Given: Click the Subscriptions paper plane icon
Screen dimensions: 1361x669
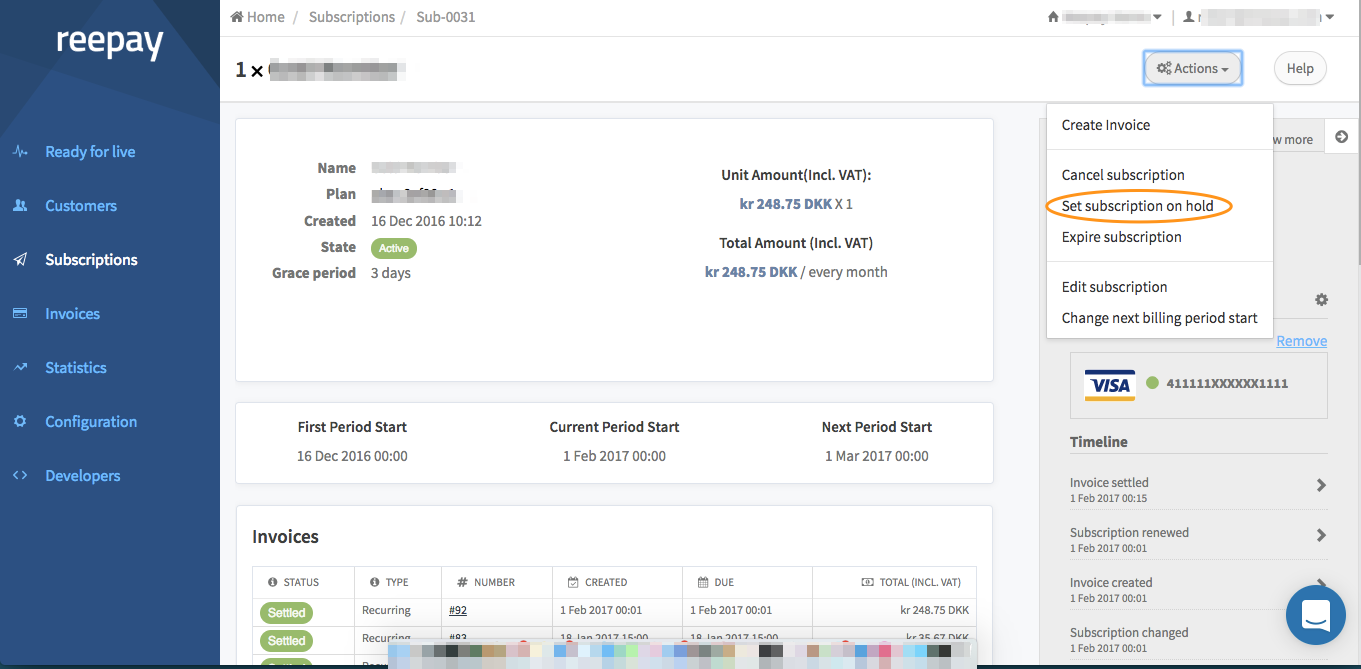Looking at the screenshot, I should [20, 260].
